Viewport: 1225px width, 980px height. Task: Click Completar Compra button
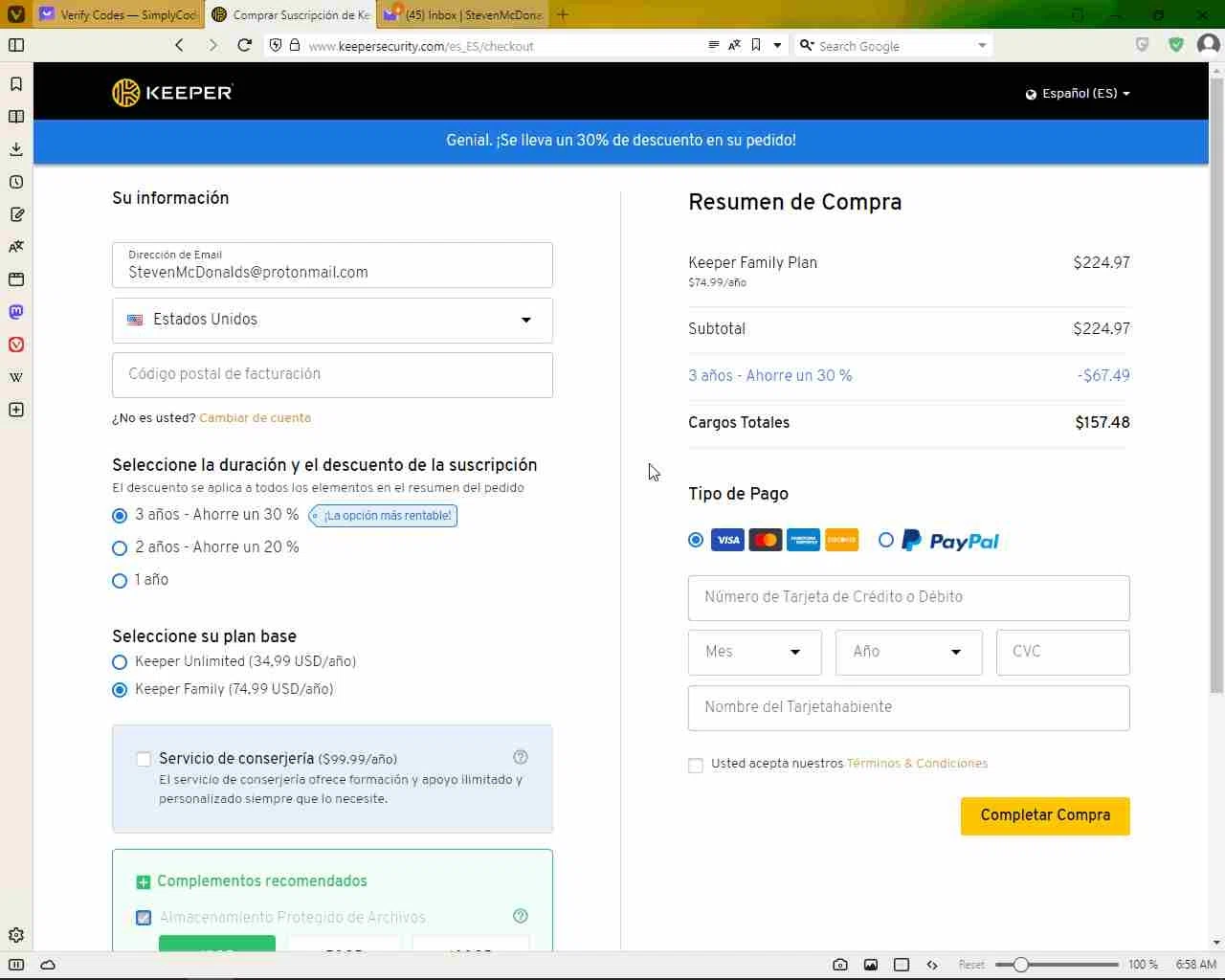pos(1045,815)
